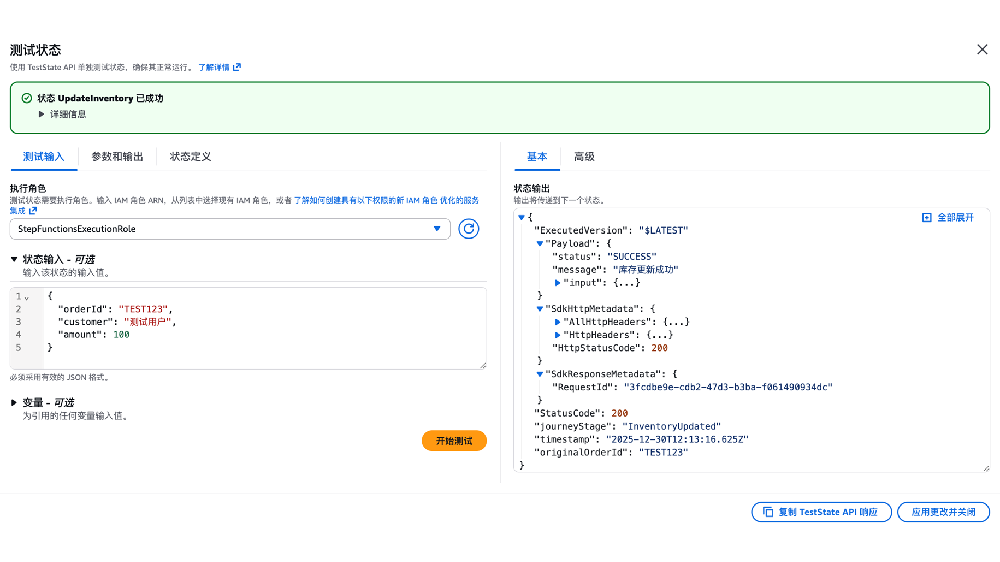Collapse the SdkResponseMetadata node
Image resolution: width=1000 pixels, height=562 pixels.
pyautogui.click(x=540, y=374)
